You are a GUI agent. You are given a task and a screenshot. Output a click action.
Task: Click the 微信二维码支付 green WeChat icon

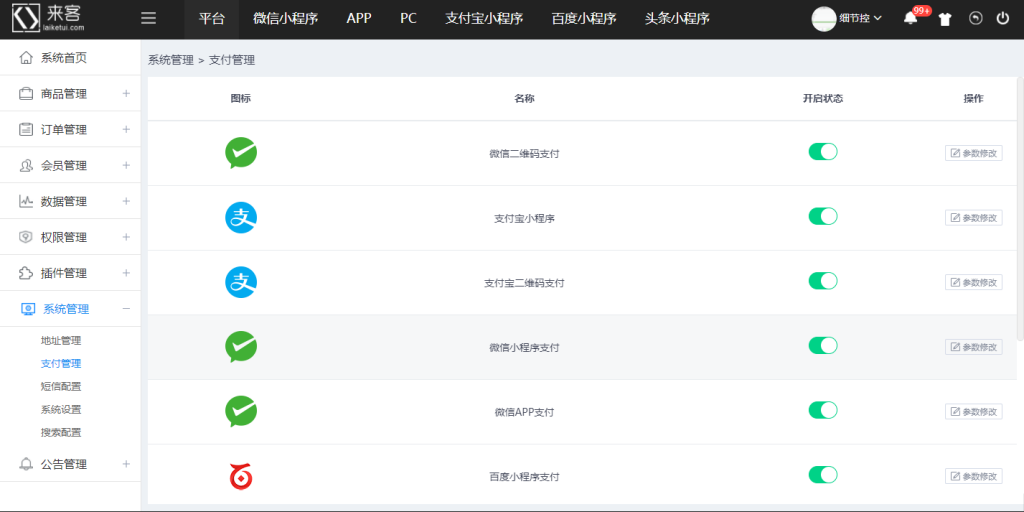point(241,153)
